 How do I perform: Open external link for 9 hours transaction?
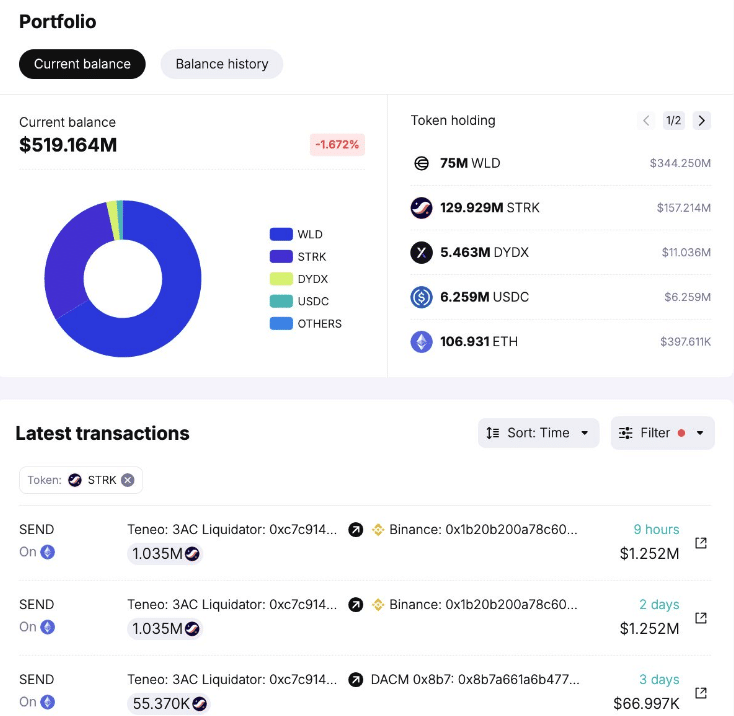(701, 543)
